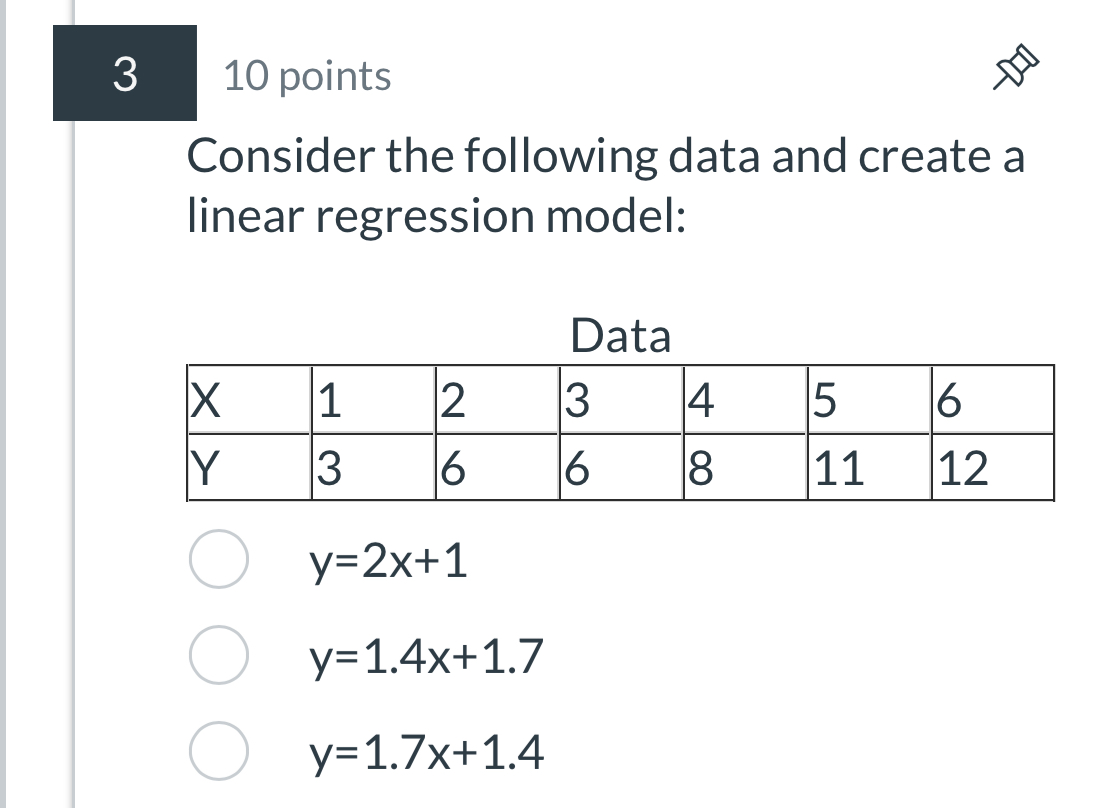Select the Y row header cell
Screen dimensions: 1093x808
(x=246, y=468)
